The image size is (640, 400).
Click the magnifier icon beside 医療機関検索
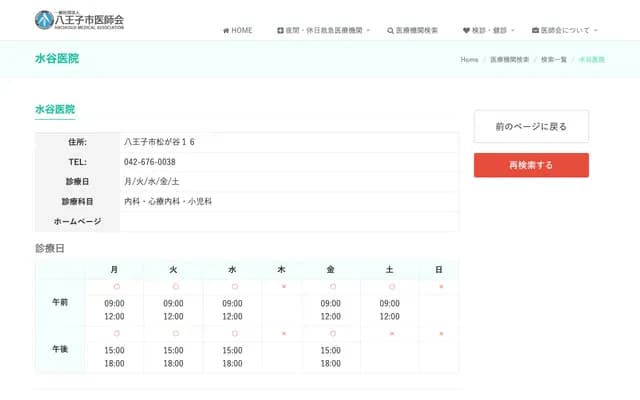[390, 31]
